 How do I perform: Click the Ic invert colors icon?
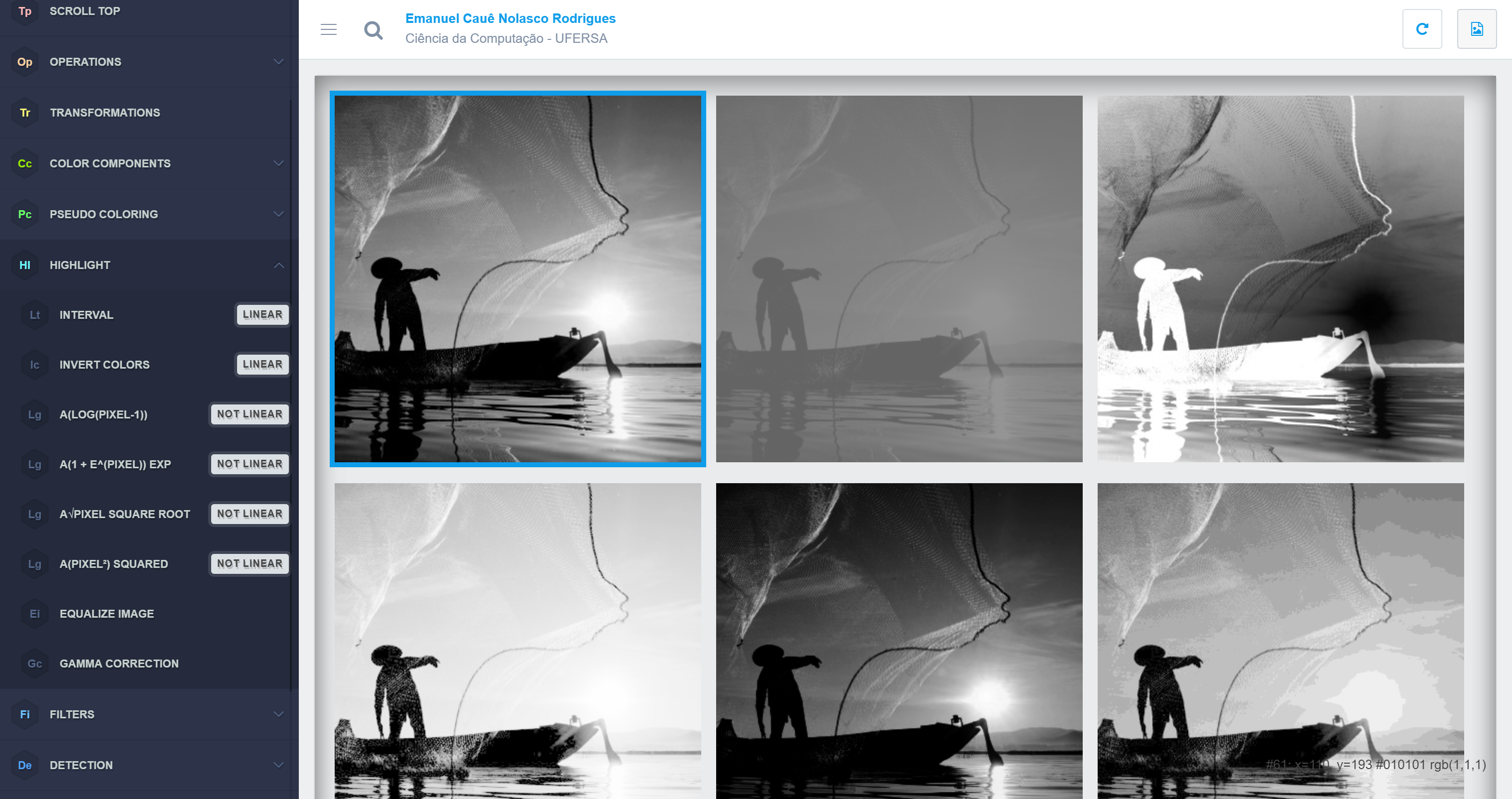[x=35, y=365]
